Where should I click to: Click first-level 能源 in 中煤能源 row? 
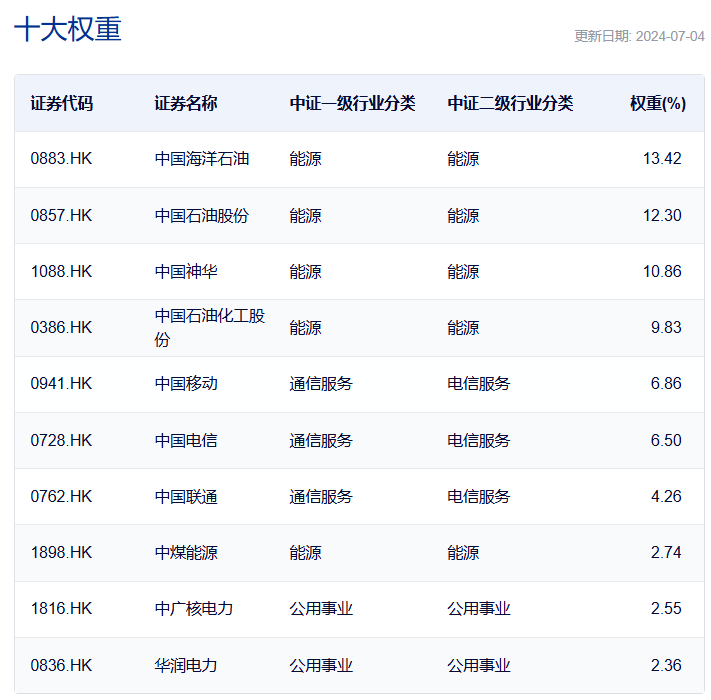coord(306,553)
